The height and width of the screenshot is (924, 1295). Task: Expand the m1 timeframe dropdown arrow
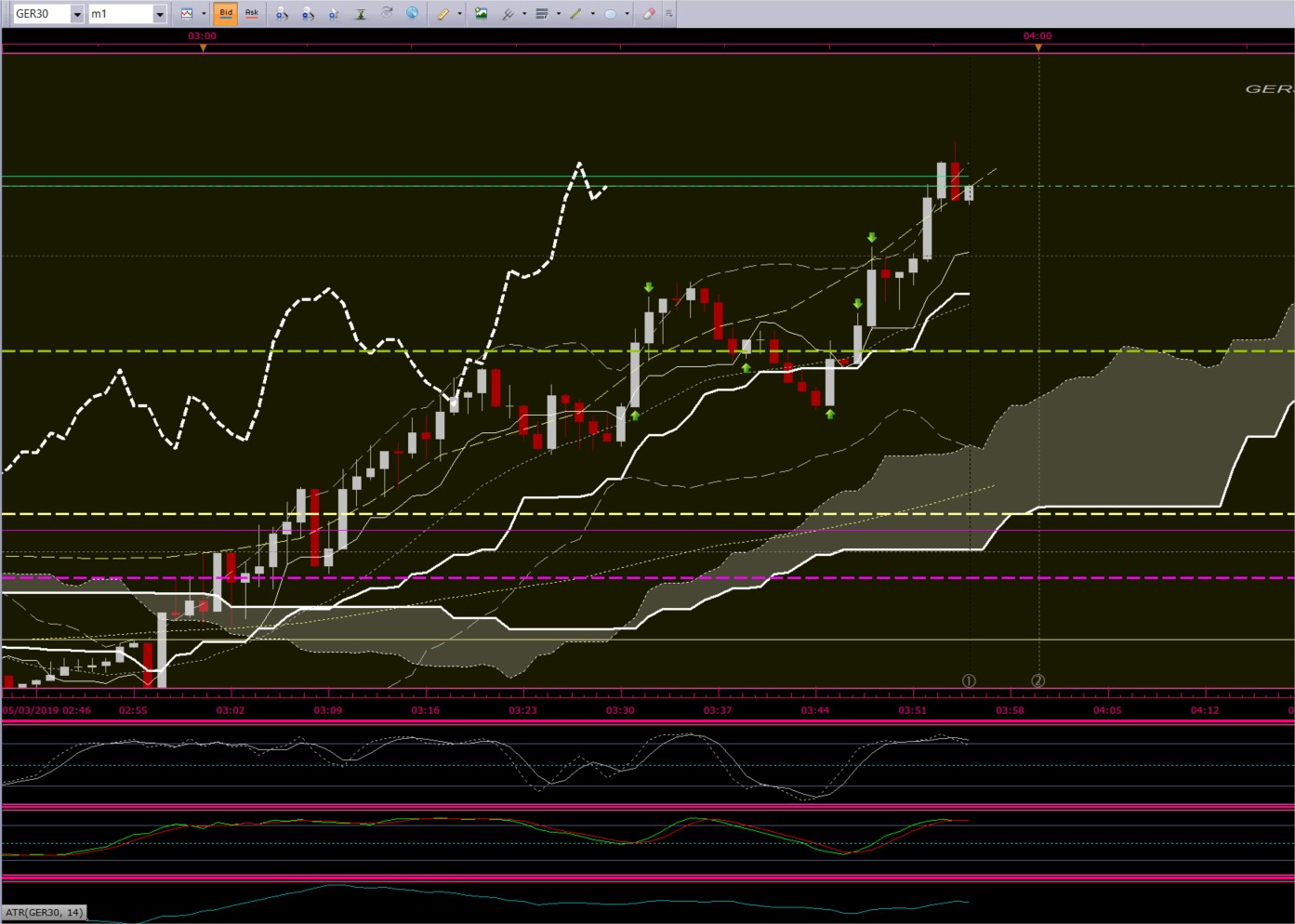point(160,14)
